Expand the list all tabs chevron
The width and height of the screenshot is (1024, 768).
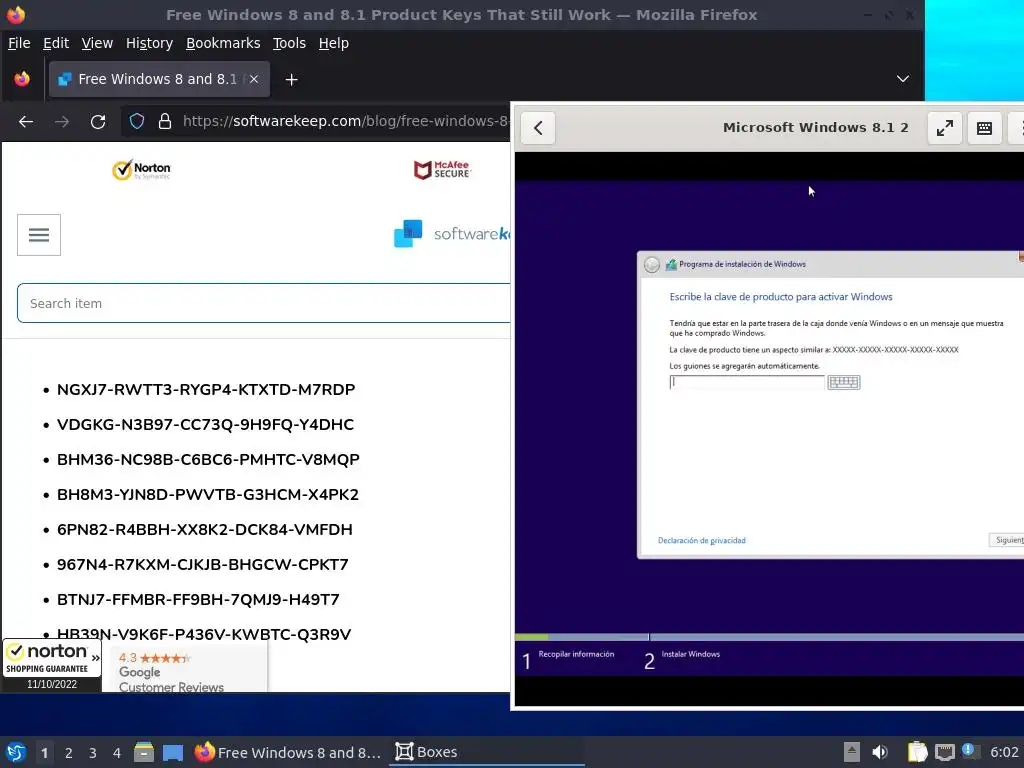click(x=903, y=79)
